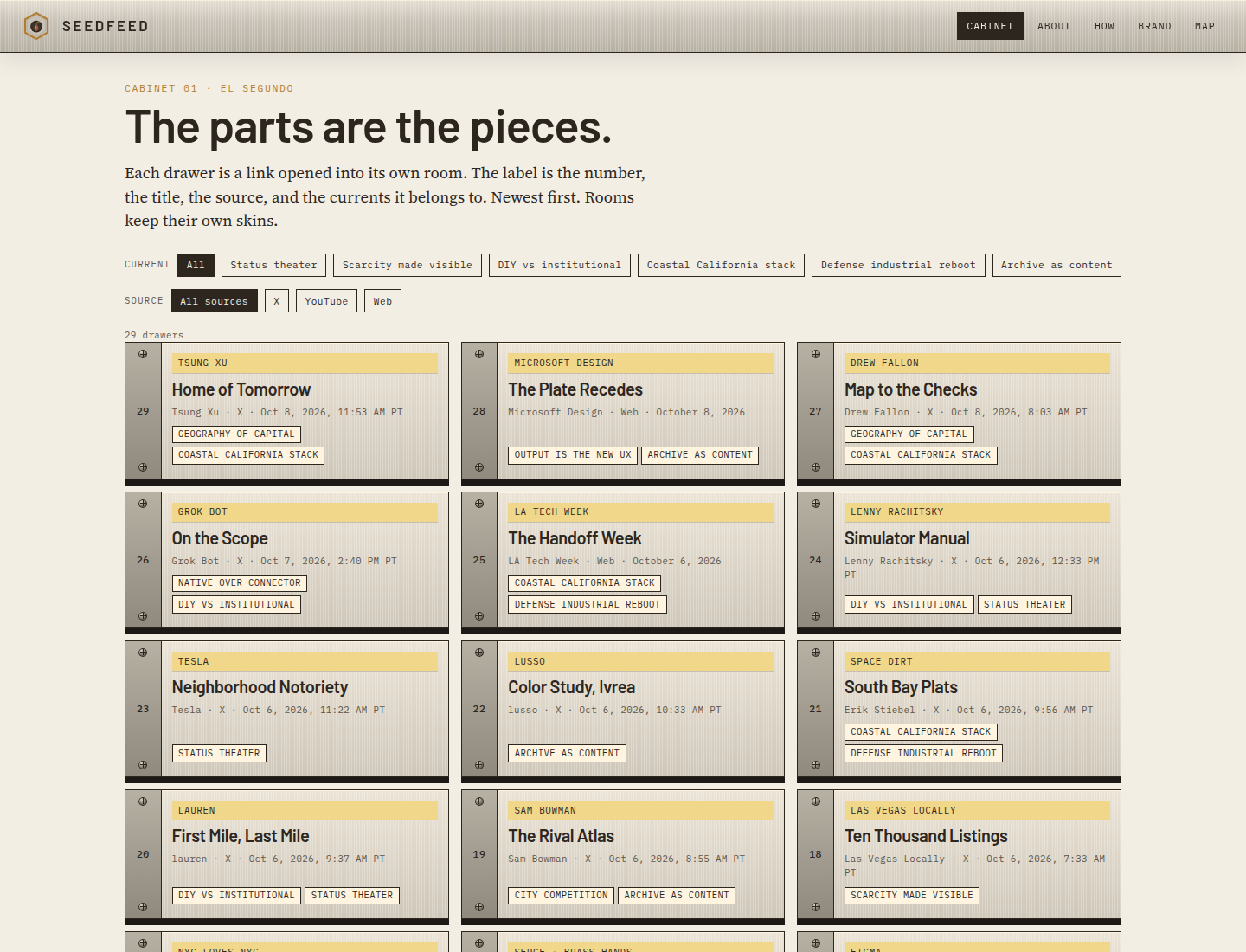Select 'All sources' source filter
This screenshot has width=1246, height=952.
point(214,301)
